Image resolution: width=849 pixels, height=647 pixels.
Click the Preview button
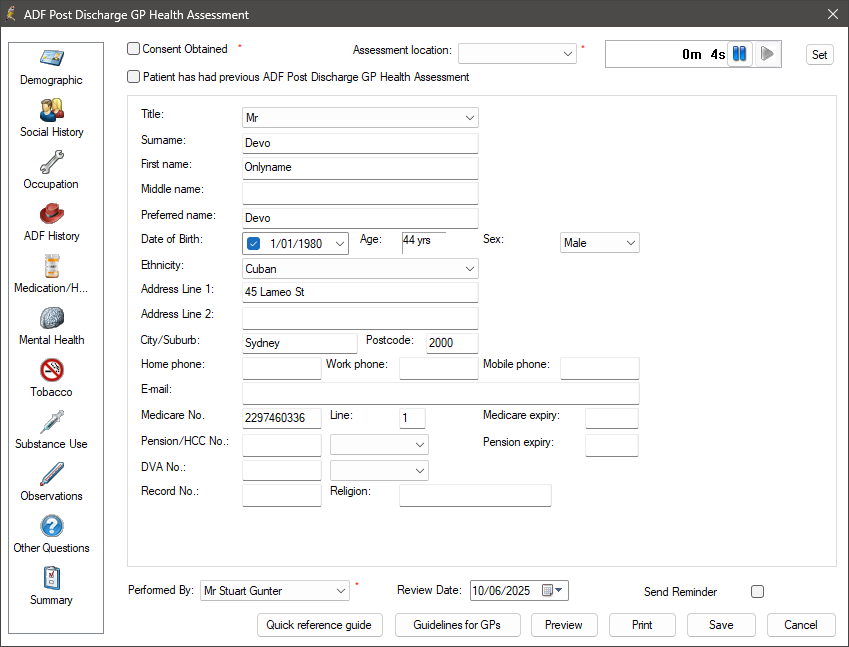pos(564,625)
